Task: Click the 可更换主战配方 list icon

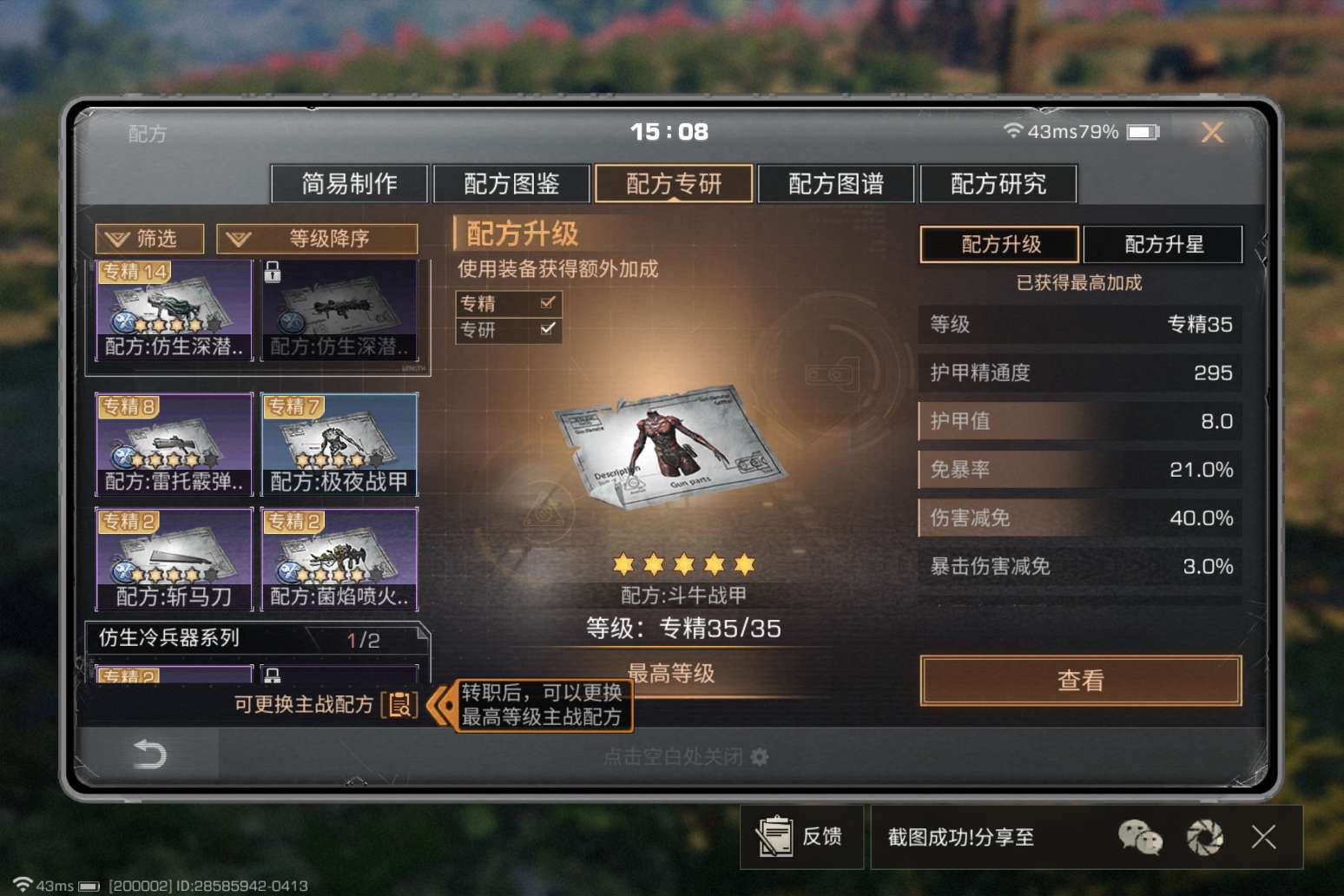Action: coord(400,704)
